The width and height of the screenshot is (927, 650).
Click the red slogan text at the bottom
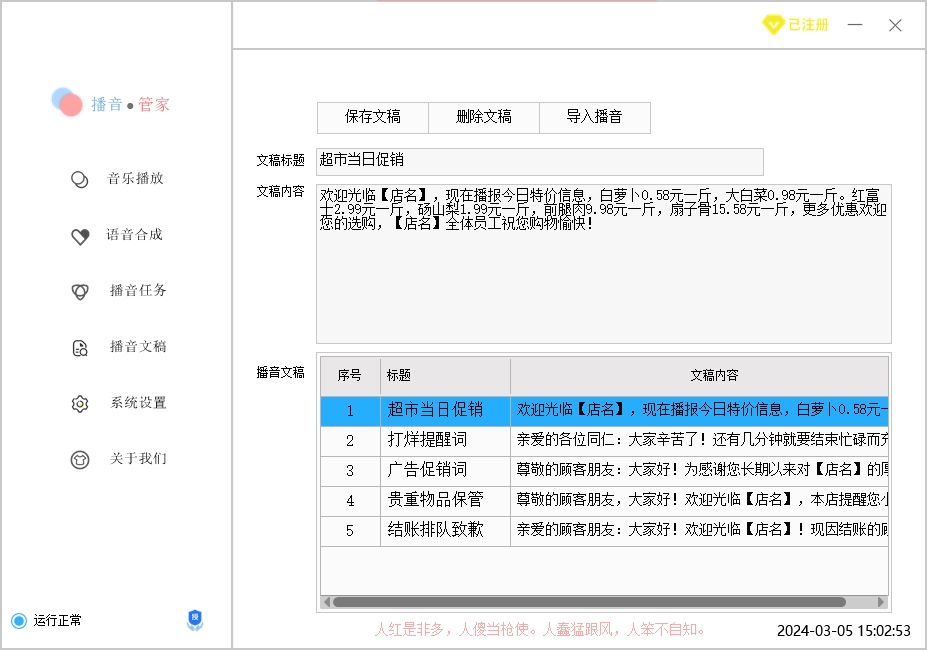click(540, 630)
